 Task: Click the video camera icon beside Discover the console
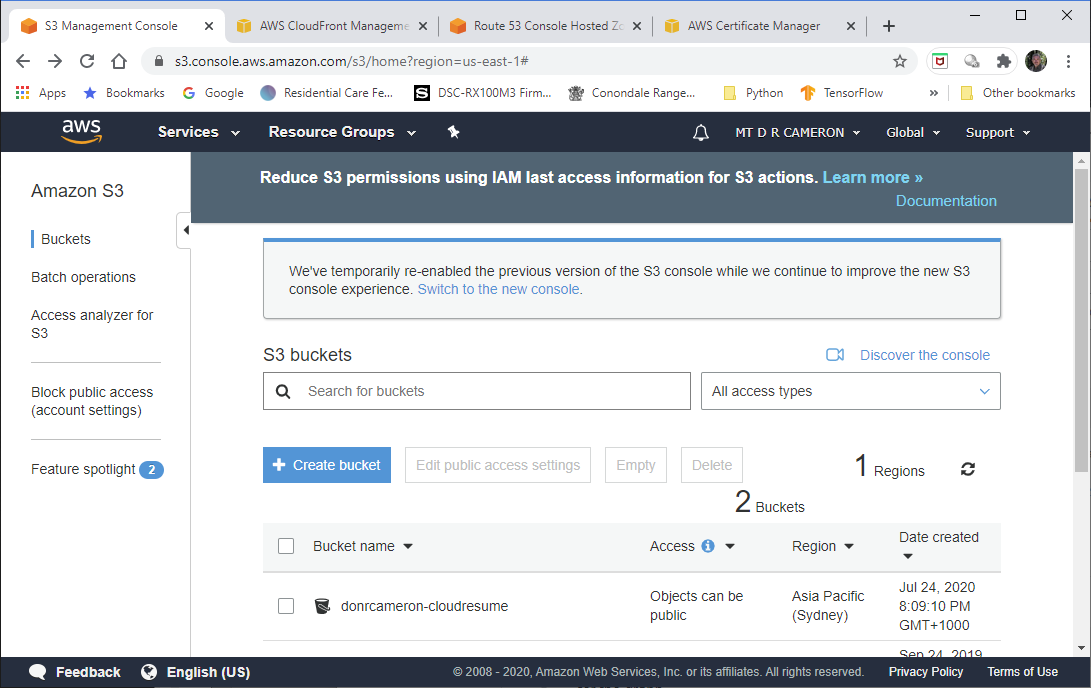[835, 355]
